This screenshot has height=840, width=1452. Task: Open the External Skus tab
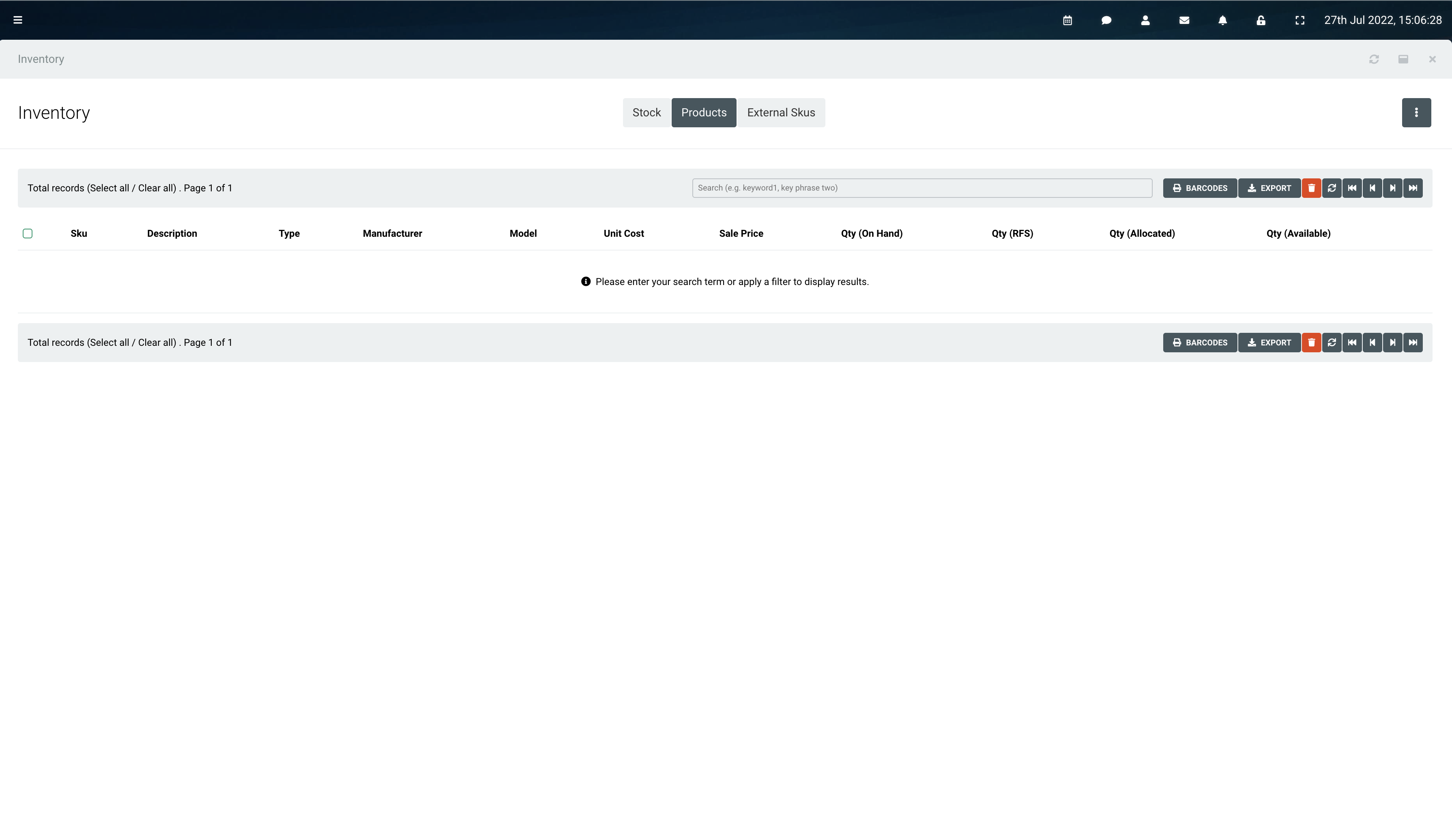point(781,112)
